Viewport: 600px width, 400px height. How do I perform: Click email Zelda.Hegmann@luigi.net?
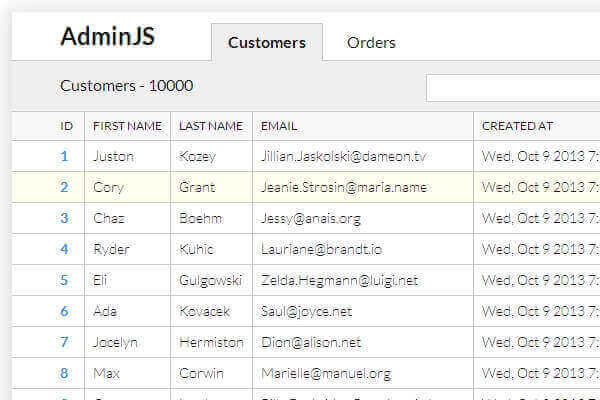pyautogui.click(x=339, y=280)
